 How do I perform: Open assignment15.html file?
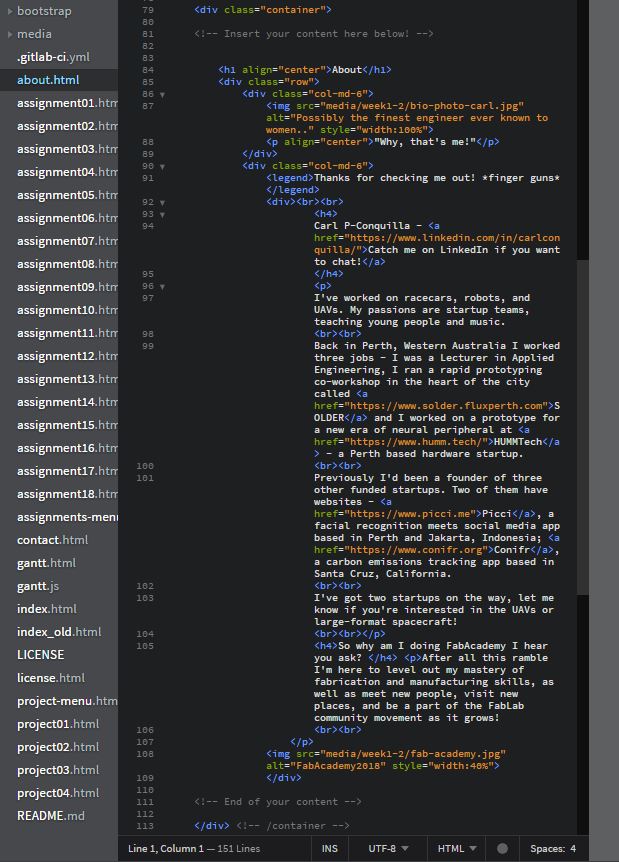click(67, 426)
